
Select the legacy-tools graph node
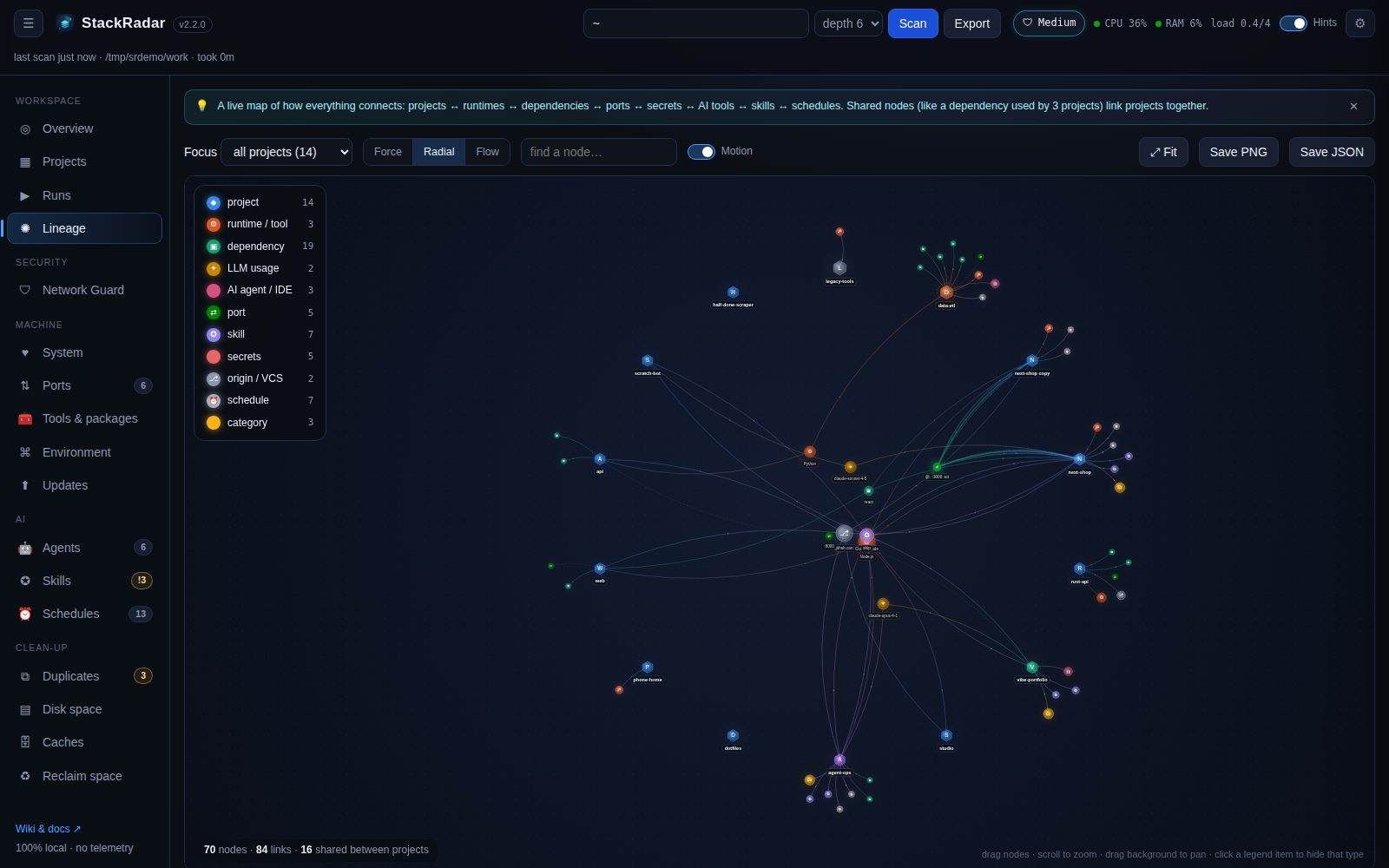(839, 267)
